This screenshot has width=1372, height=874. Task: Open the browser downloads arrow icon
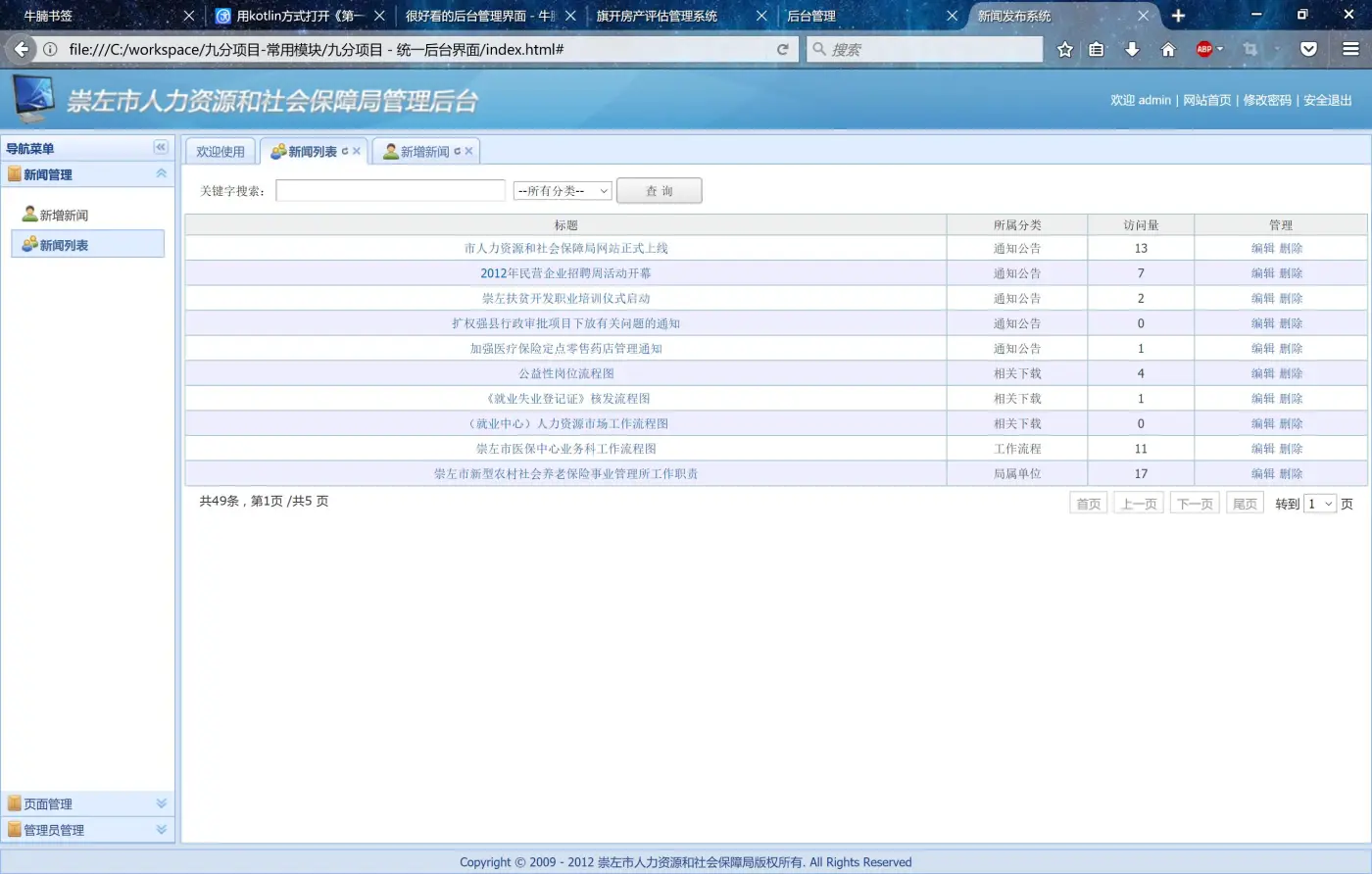tap(1132, 49)
